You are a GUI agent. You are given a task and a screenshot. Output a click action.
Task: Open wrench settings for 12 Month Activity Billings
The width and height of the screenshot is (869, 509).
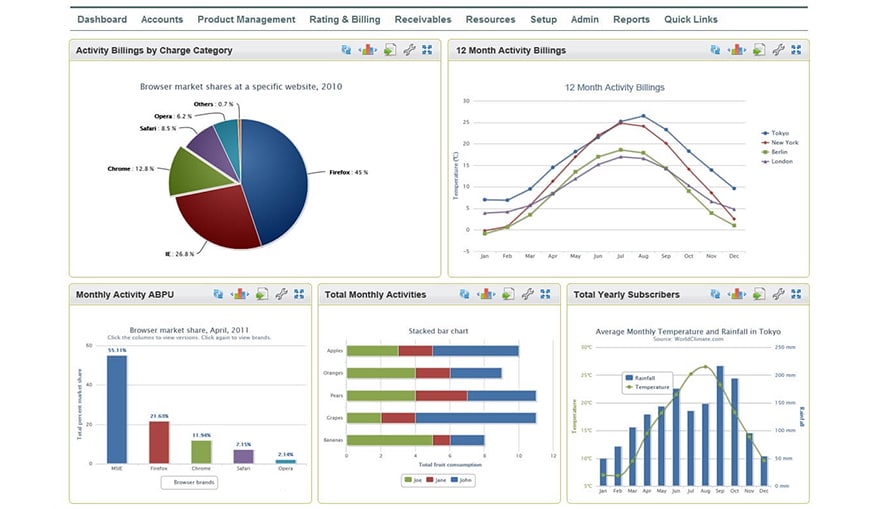point(779,50)
